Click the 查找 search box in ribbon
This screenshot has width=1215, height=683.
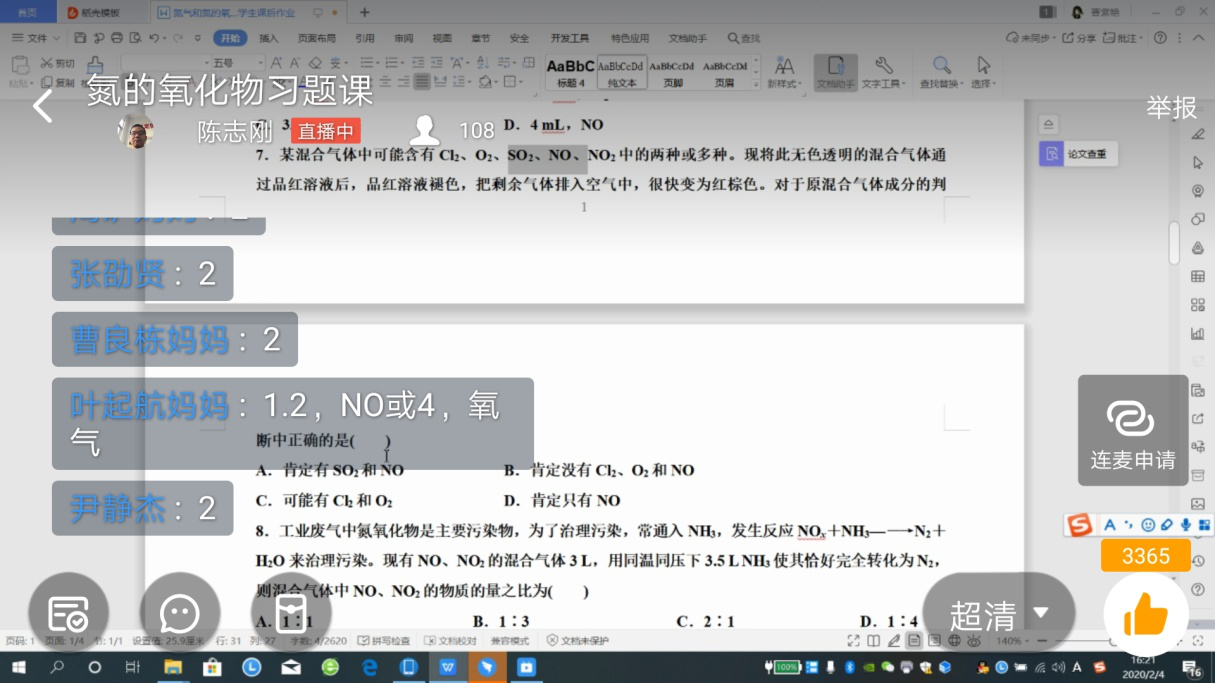744,38
